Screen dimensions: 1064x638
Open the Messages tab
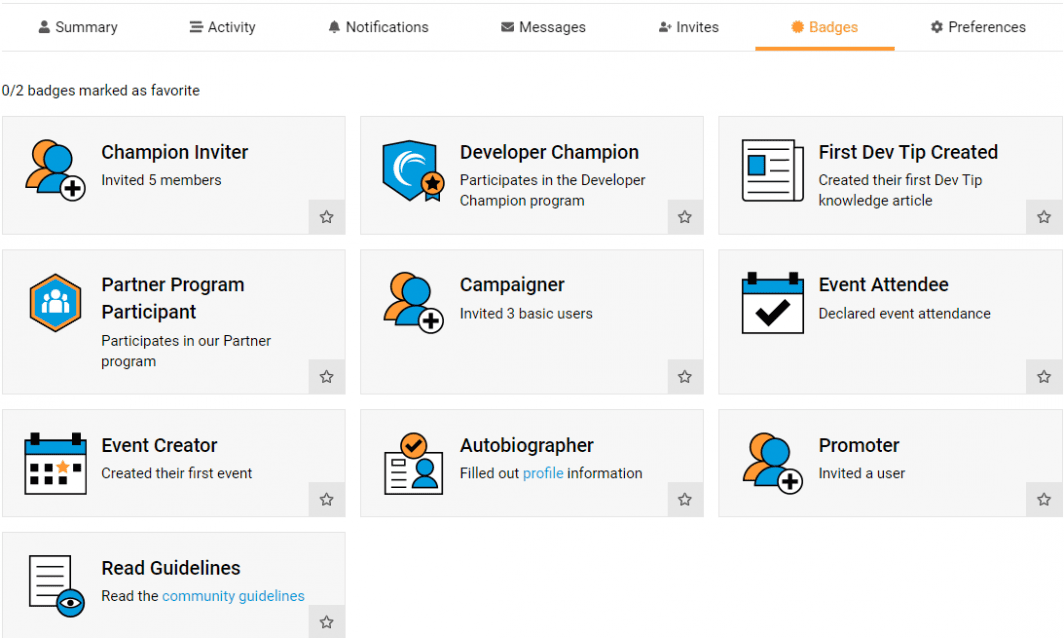[543, 27]
